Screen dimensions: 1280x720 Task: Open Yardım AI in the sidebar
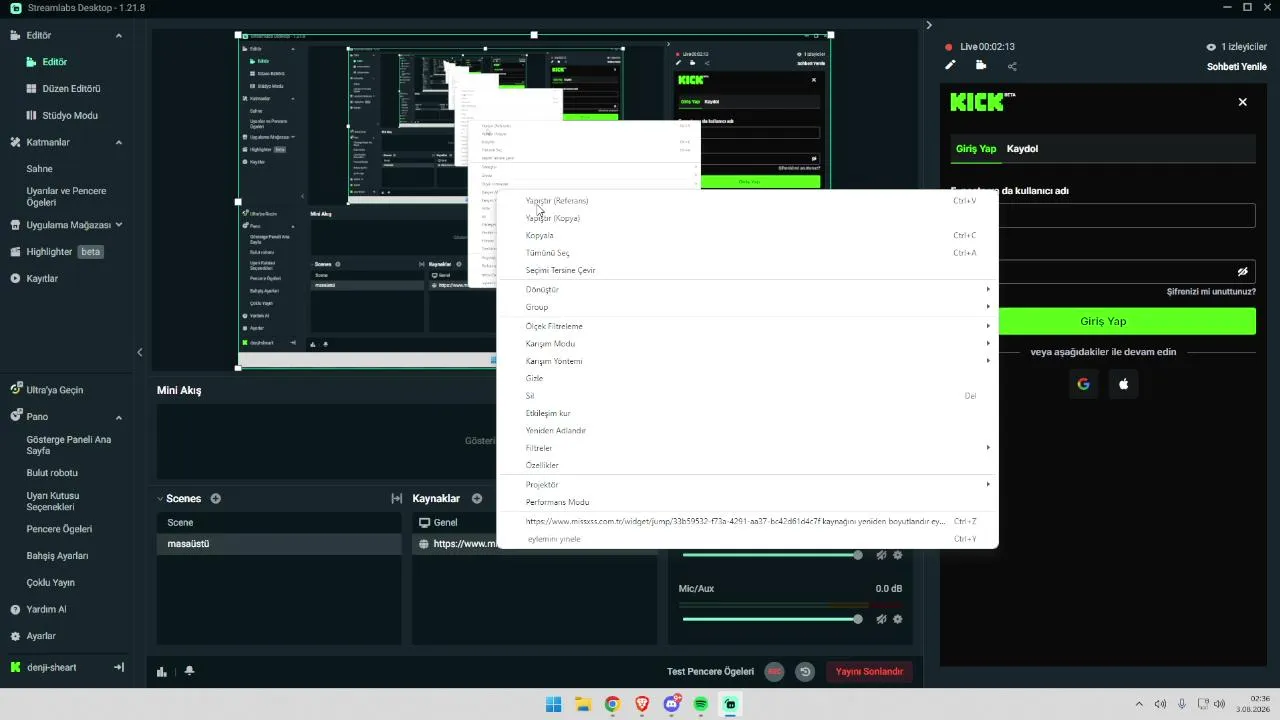[x=46, y=609]
